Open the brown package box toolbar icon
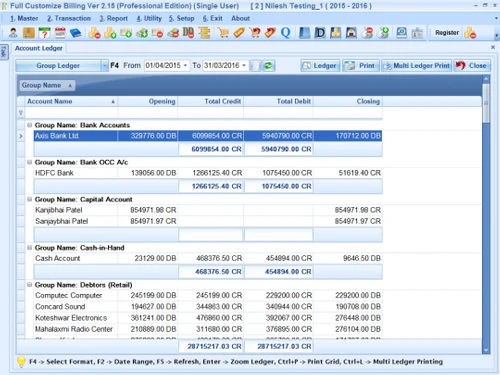The width and height of the screenshot is (500, 375). pos(29,33)
